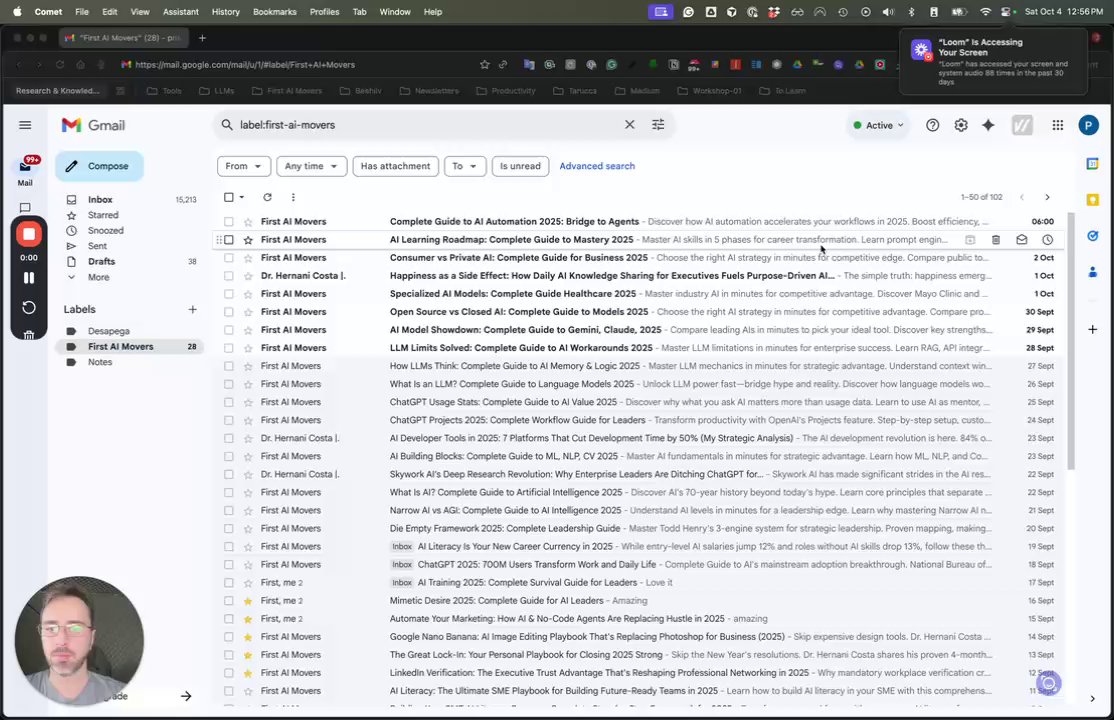This screenshot has height=720, width=1114.
Task: Go to older emails page arrow
Action: (1047, 197)
